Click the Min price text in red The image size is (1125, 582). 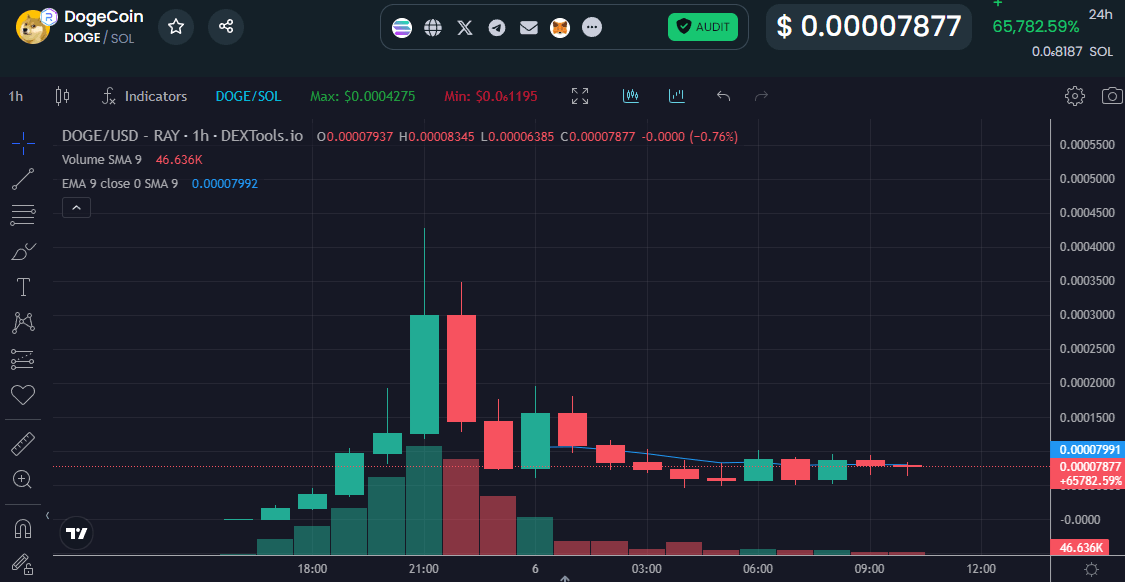(x=491, y=96)
